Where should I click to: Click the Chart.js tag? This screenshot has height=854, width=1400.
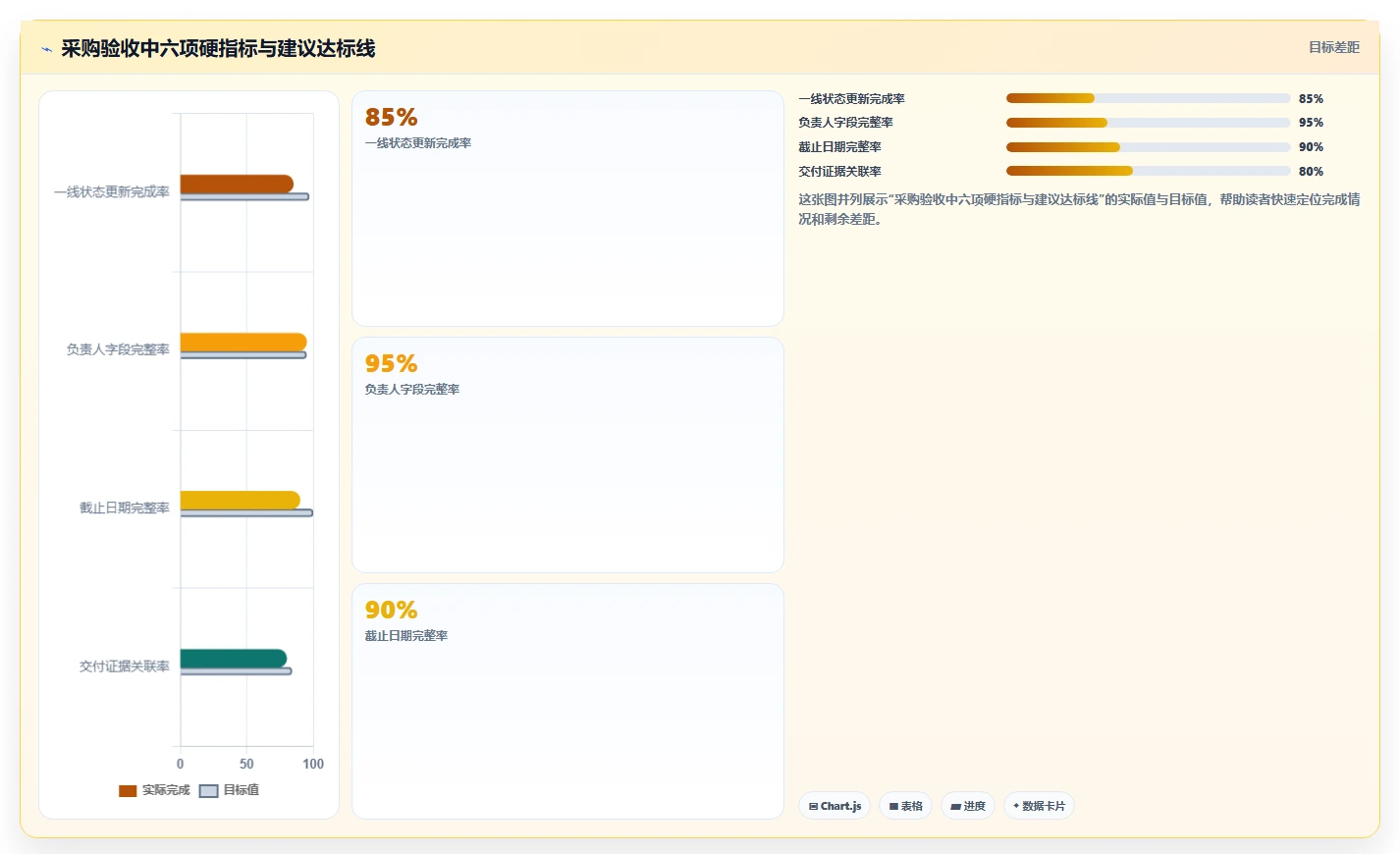[x=835, y=806]
